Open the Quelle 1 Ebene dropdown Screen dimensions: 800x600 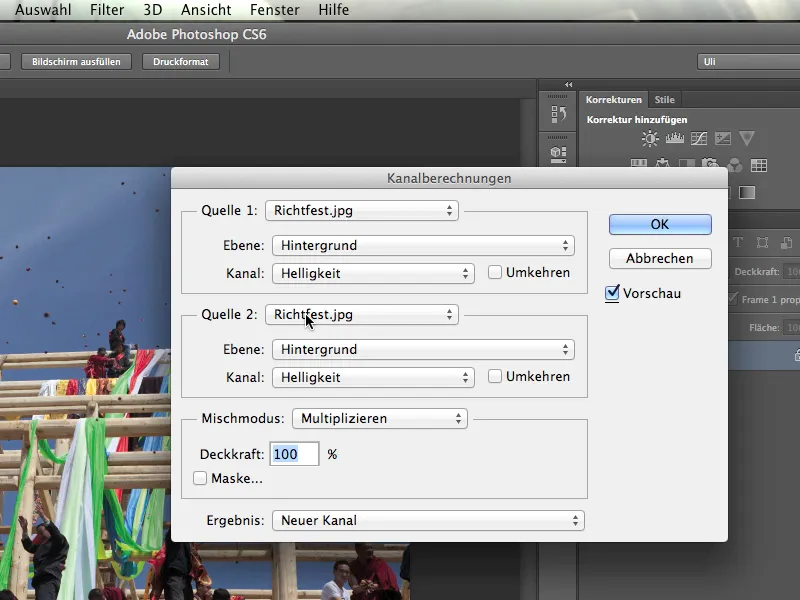[423, 245]
